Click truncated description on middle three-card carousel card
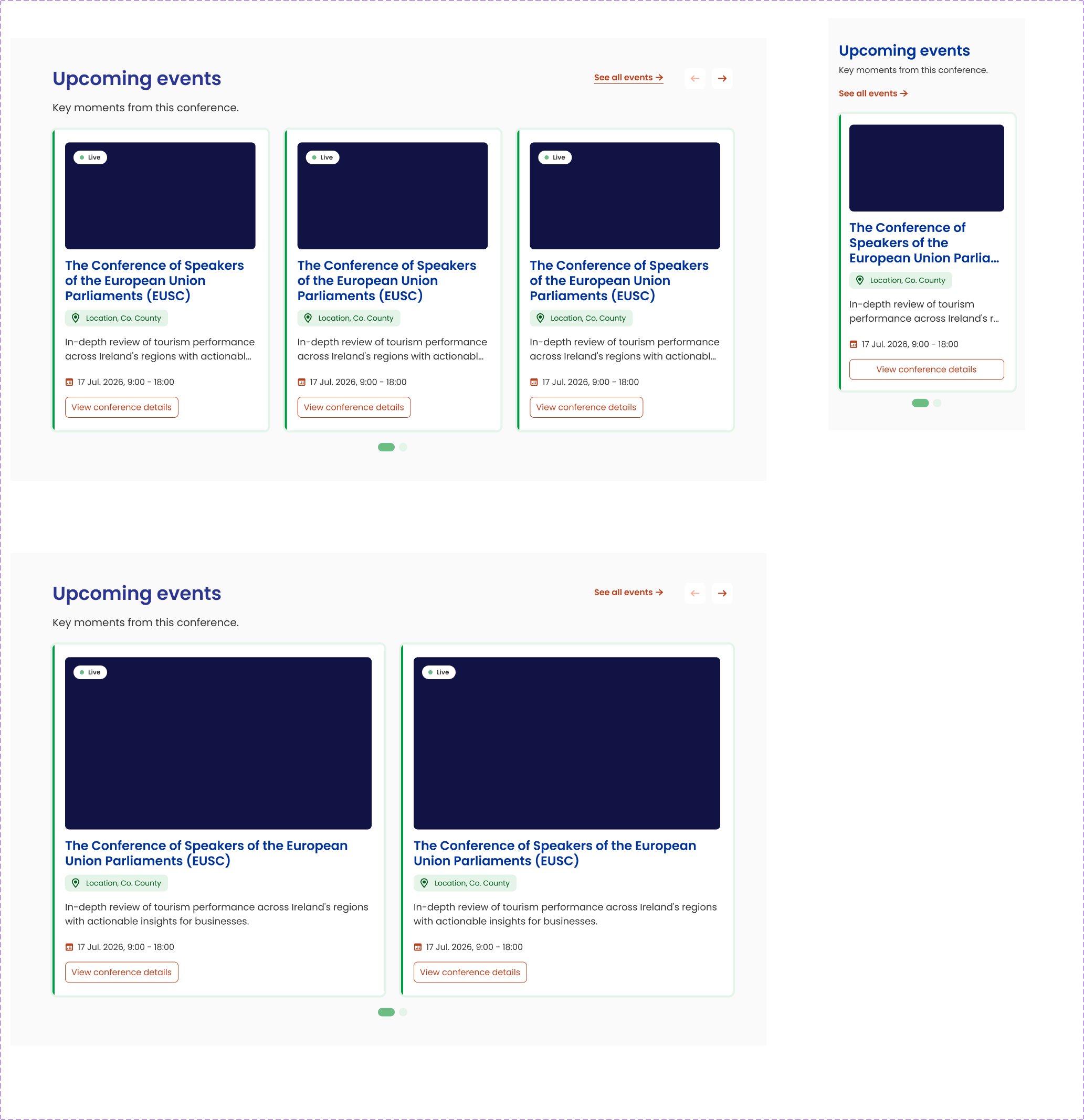Image resolution: width=1084 pixels, height=1120 pixels. (392, 349)
